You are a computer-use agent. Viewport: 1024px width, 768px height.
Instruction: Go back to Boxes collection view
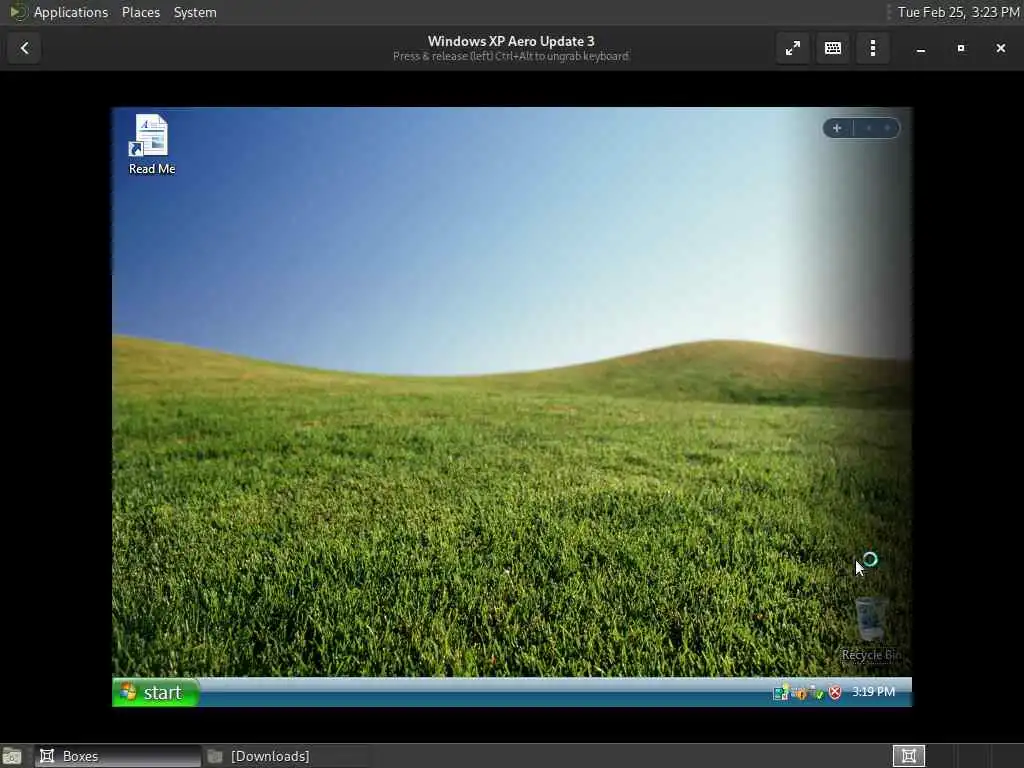coord(25,48)
